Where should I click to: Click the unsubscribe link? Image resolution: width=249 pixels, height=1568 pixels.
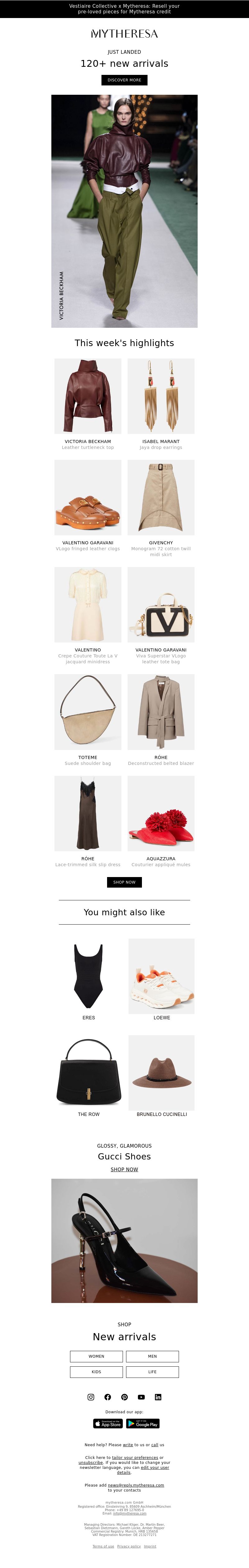tap(90, 1463)
